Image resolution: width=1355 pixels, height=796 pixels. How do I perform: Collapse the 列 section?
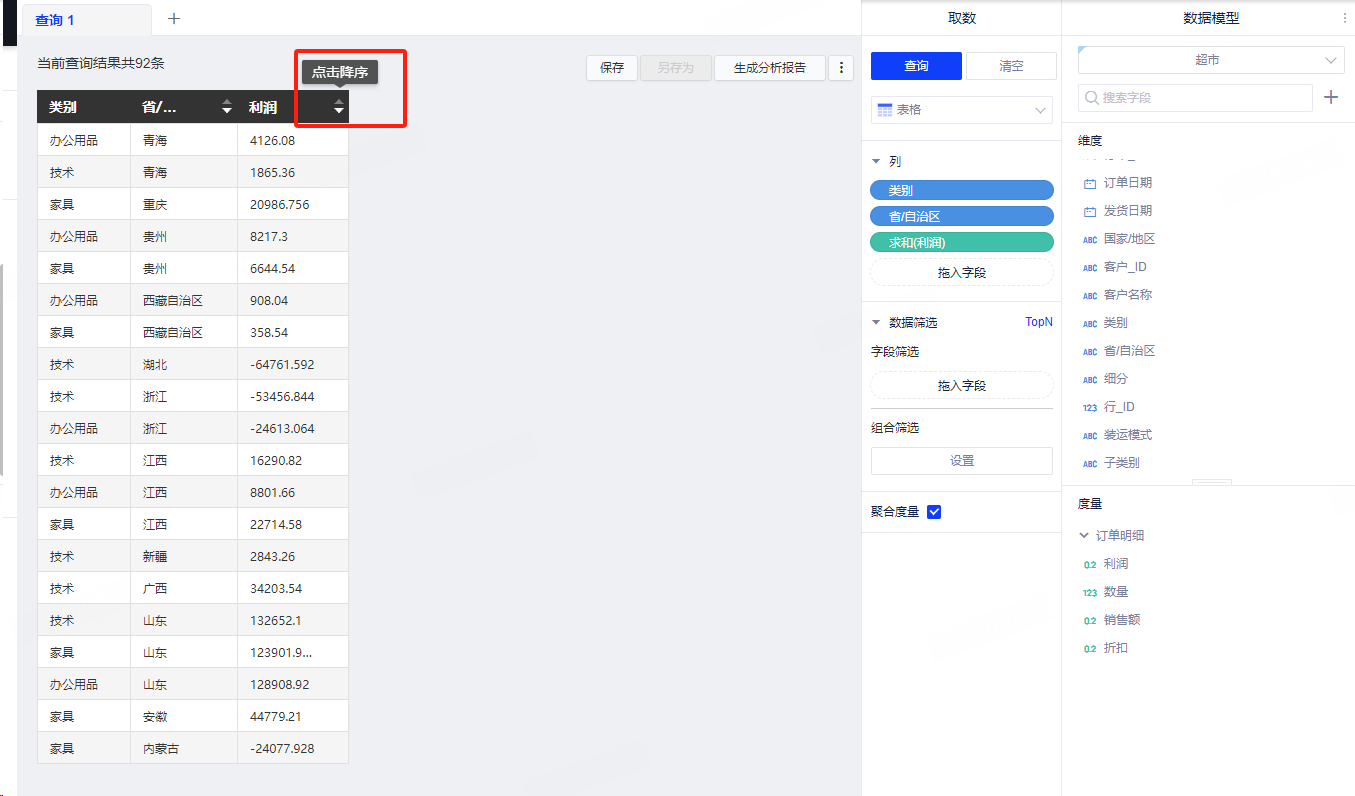click(x=877, y=161)
